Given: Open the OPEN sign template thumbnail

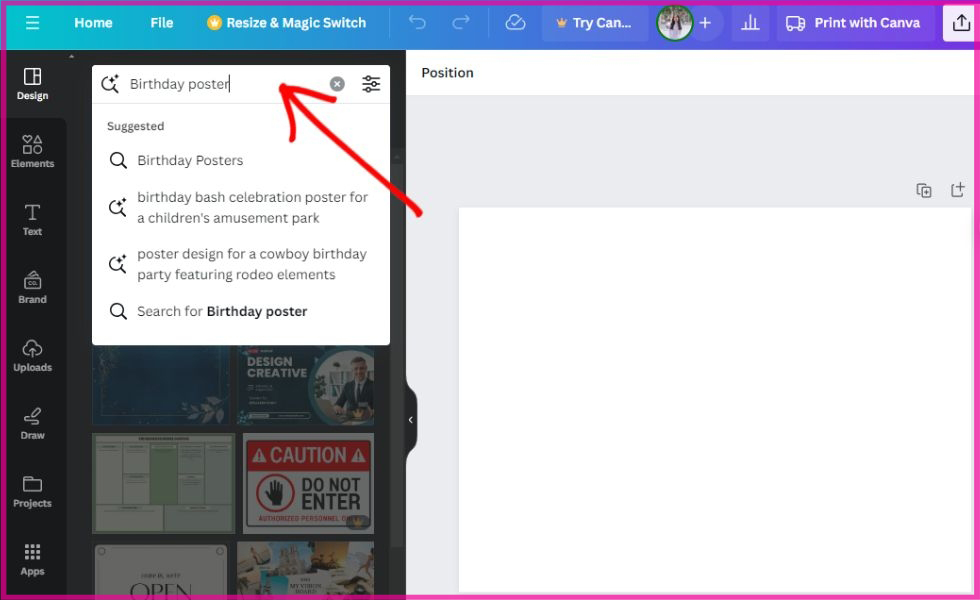Looking at the screenshot, I should pos(161,570).
